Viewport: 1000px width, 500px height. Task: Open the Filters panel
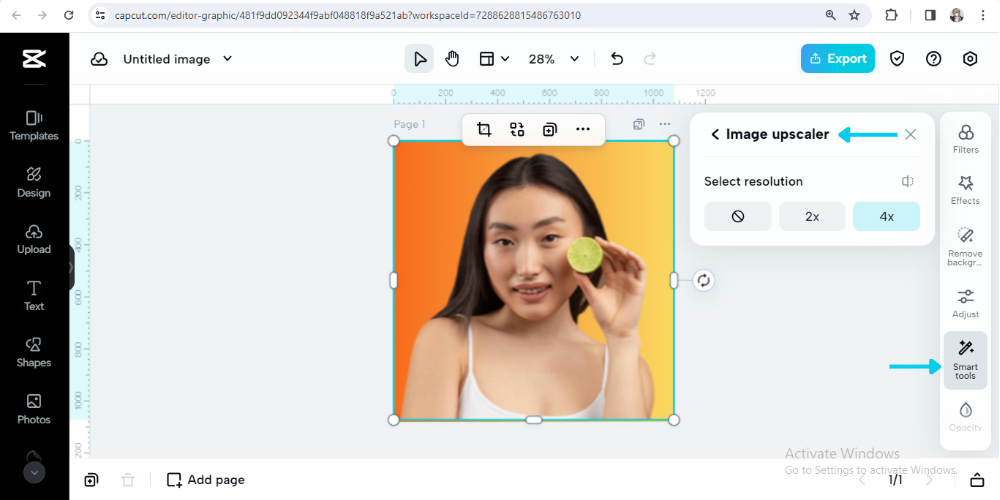coord(965,139)
